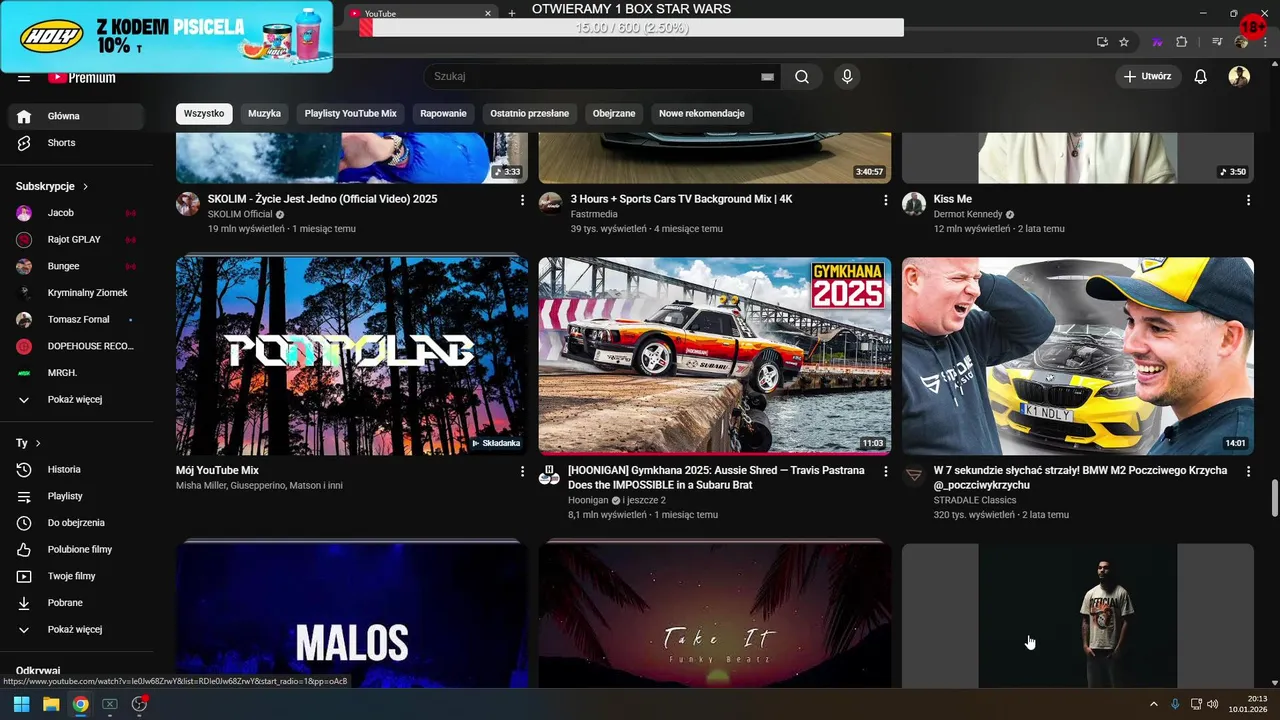The height and width of the screenshot is (720, 1280).
Task: Select Nowe rekomendacje chip
Action: click(701, 114)
